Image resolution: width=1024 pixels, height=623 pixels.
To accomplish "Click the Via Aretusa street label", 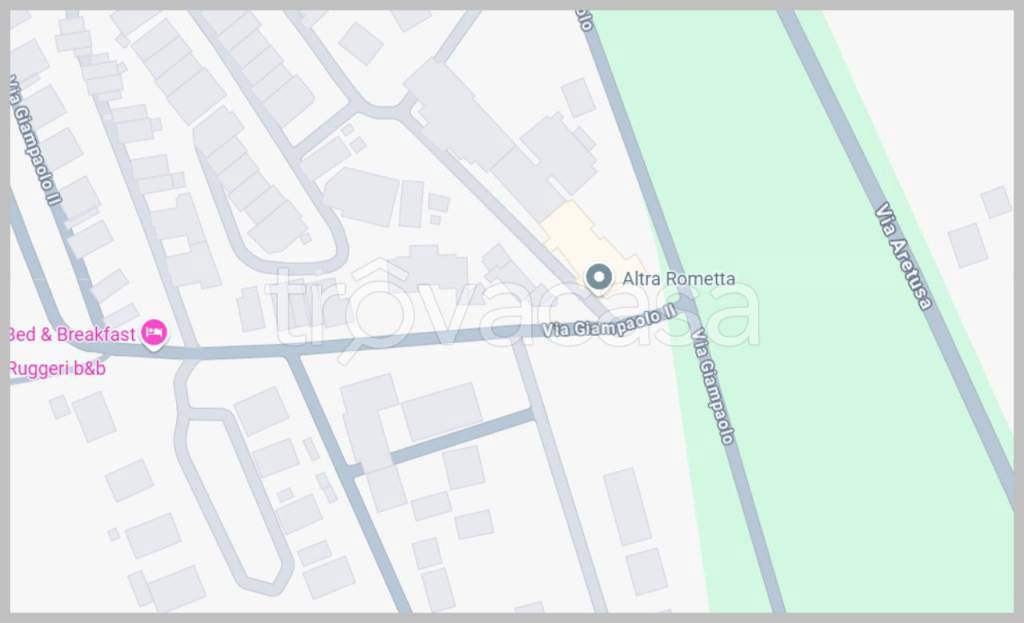I will (903, 256).
